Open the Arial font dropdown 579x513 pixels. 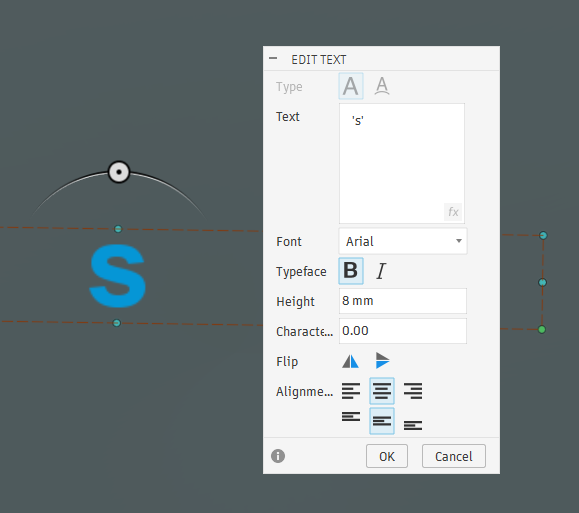tap(403, 241)
